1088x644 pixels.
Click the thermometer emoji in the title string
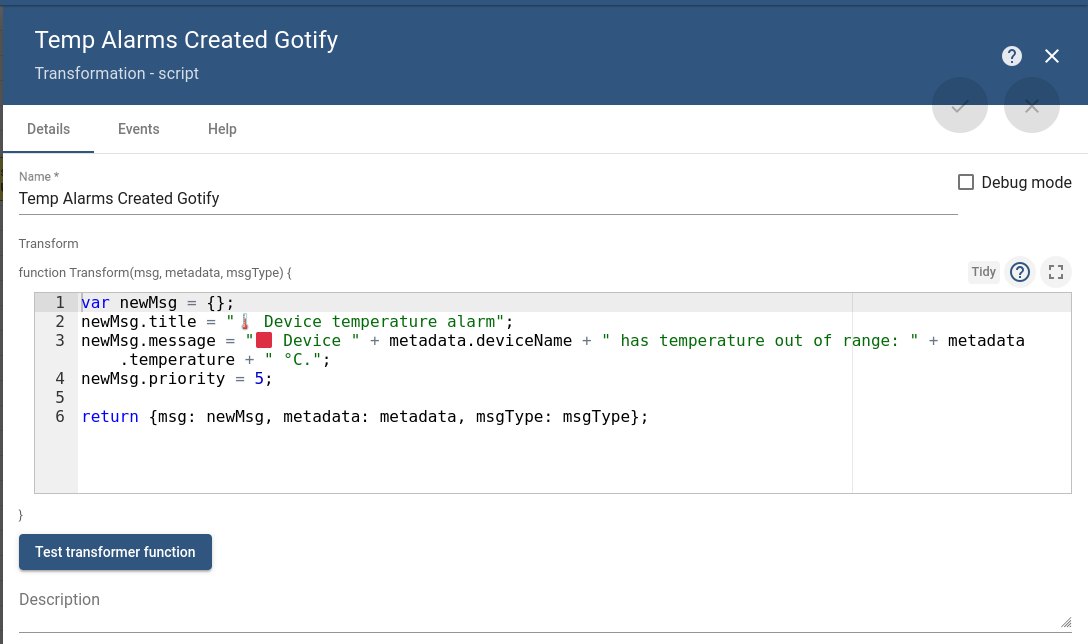(245, 322)
